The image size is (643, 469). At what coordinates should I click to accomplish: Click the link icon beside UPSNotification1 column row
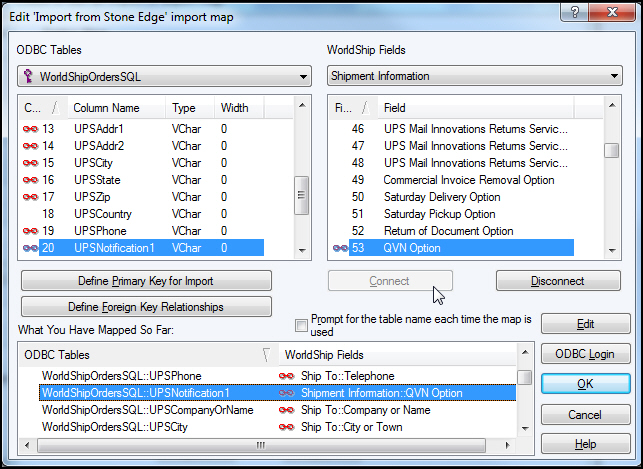point(30,248)
